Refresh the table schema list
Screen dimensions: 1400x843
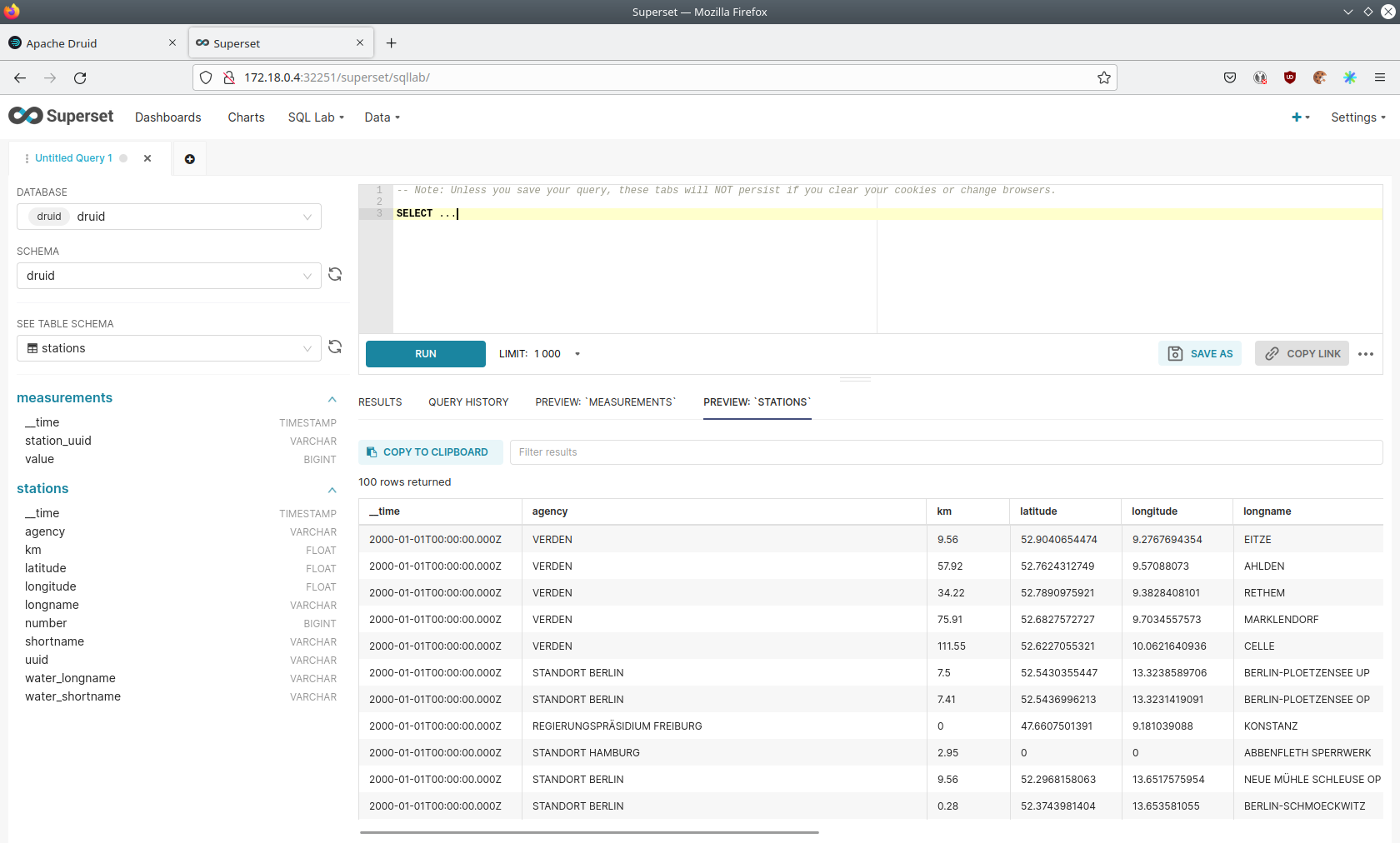click(x=335, y=347)
